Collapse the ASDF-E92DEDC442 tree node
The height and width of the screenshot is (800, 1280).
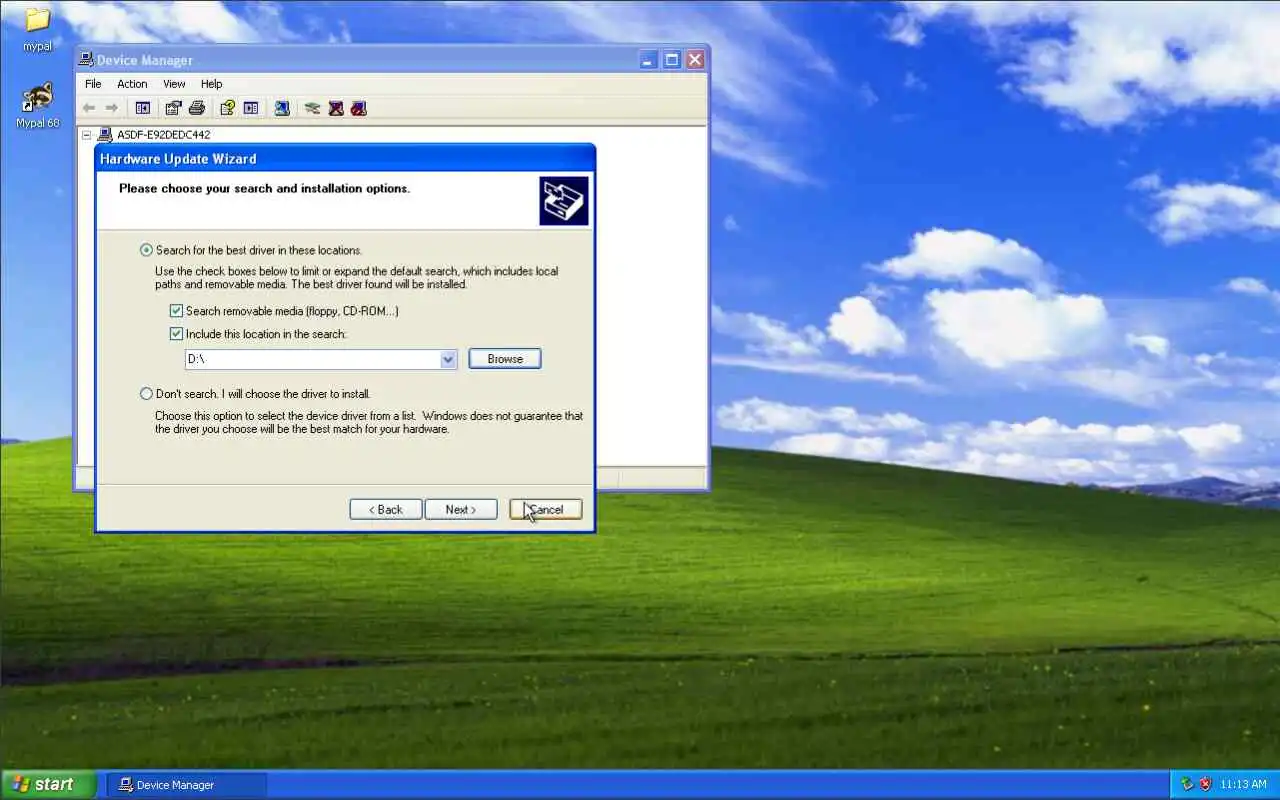(x=87, y=135)
